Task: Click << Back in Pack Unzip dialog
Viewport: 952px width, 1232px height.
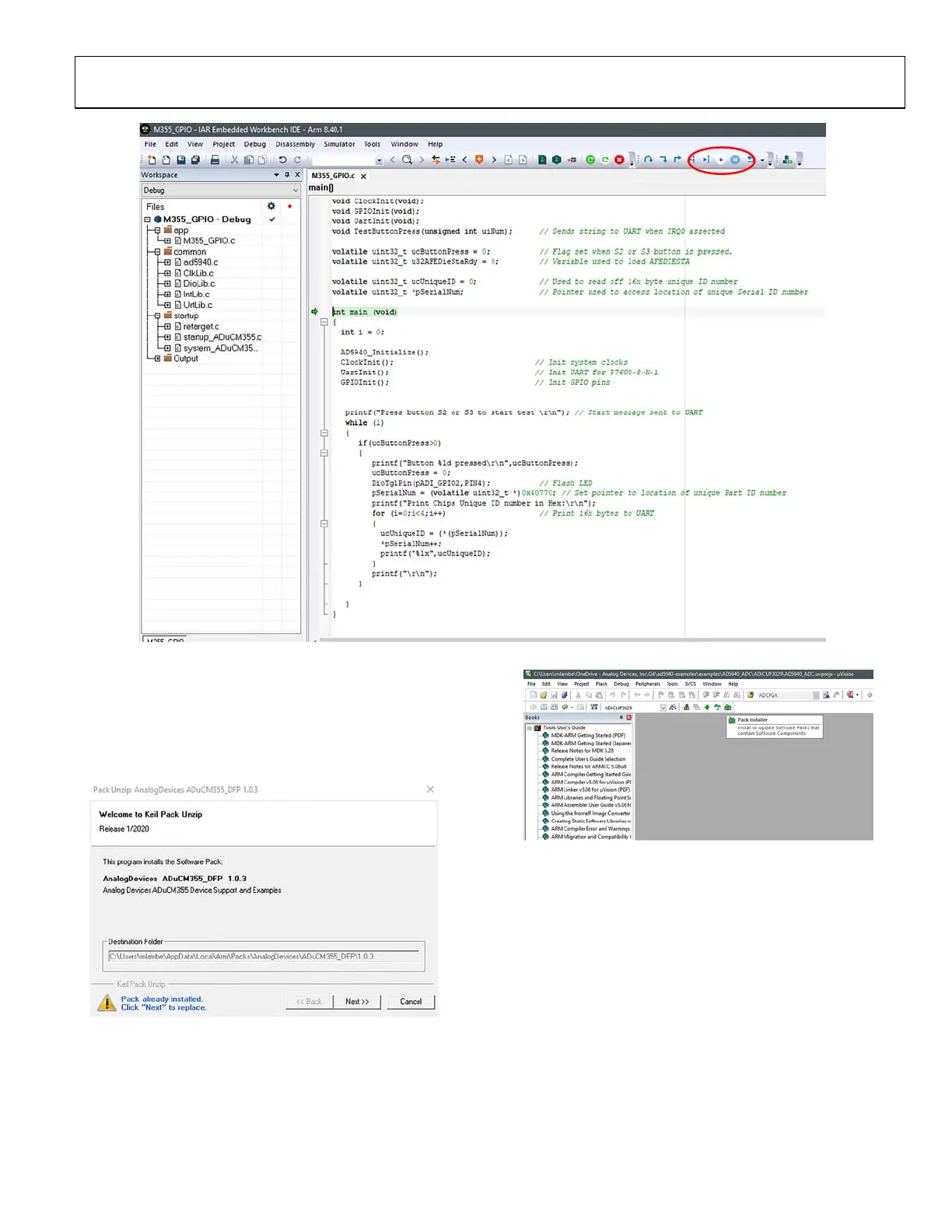Action: [309, 1001]
